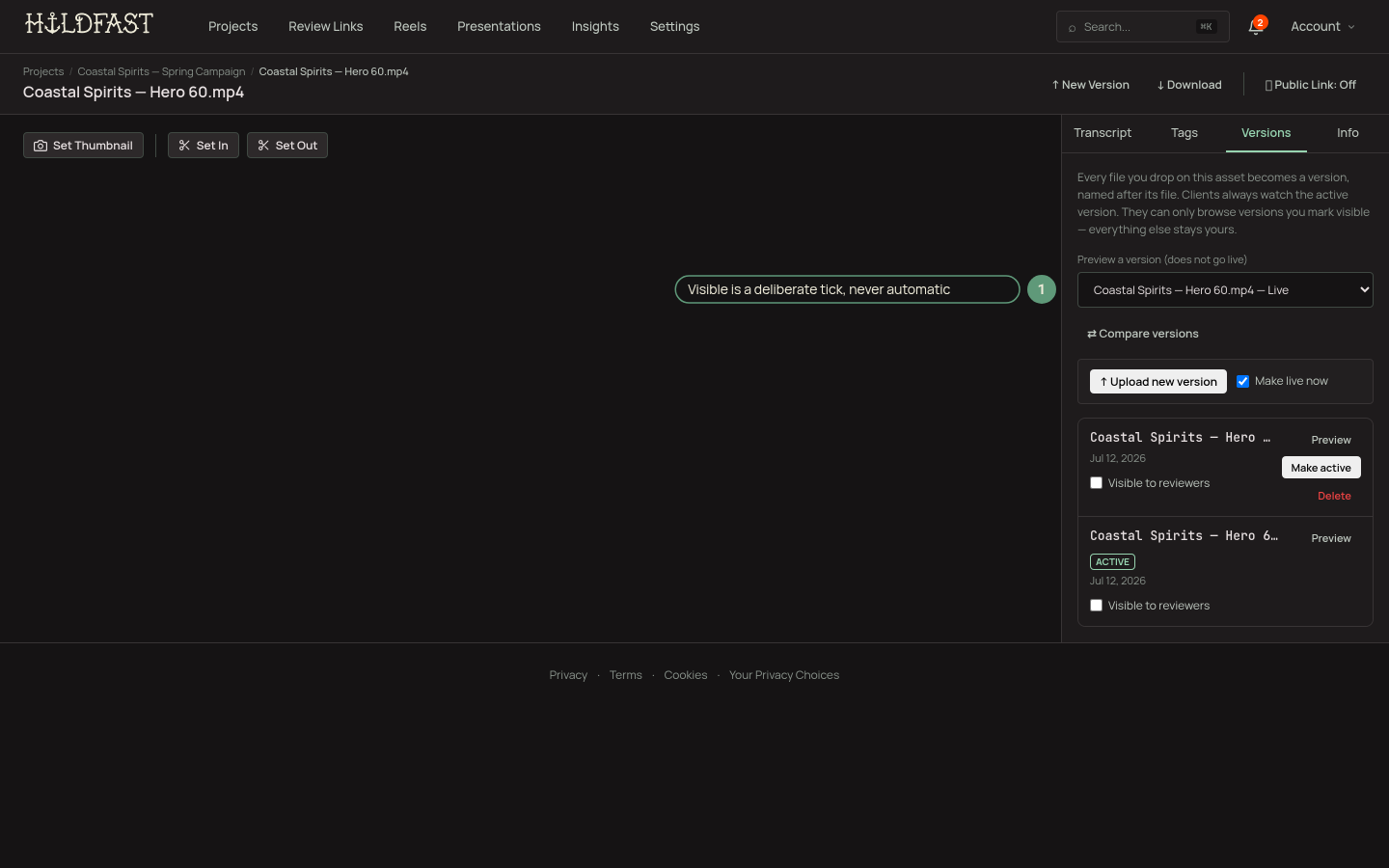
Task: Open the notifications bell icon
Action: (1255, 27)
